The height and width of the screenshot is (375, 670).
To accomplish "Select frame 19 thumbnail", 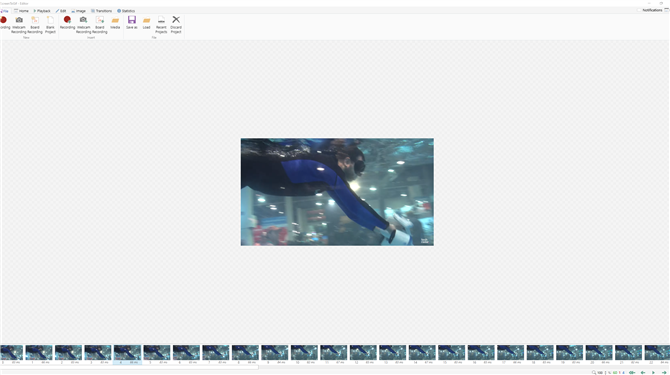I will point(570,354).
